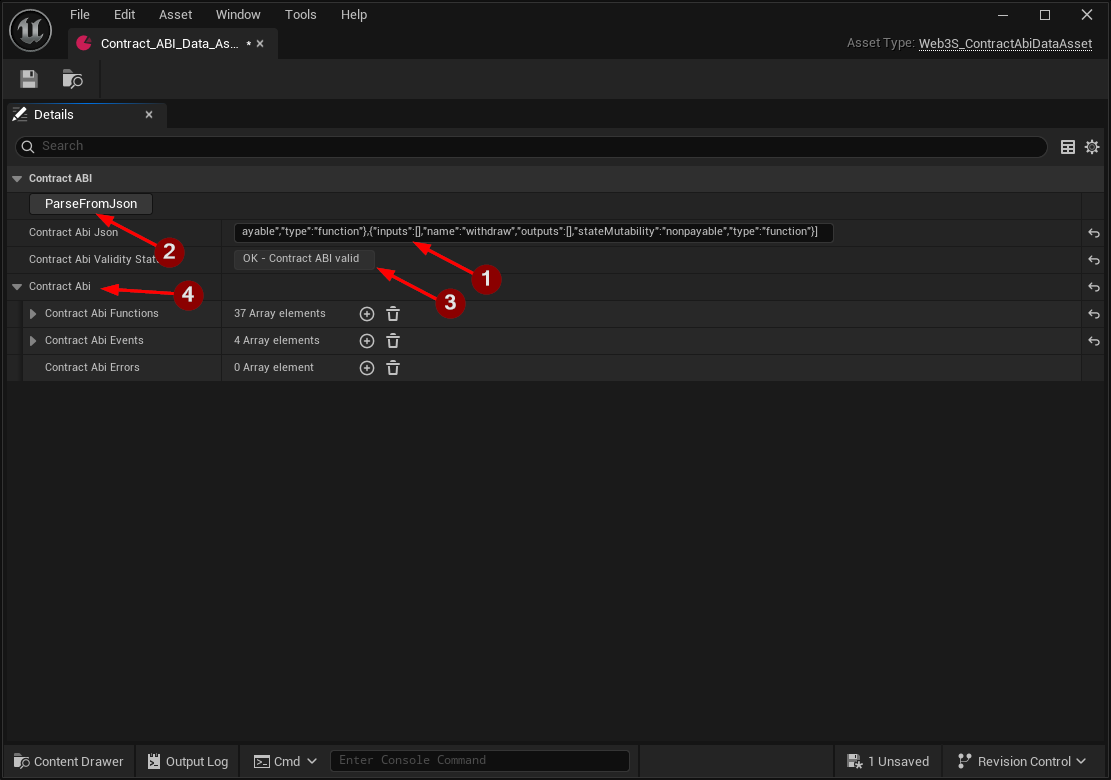
Task: Collapse the Contract ABI section
Action: (x=16, y=178)
